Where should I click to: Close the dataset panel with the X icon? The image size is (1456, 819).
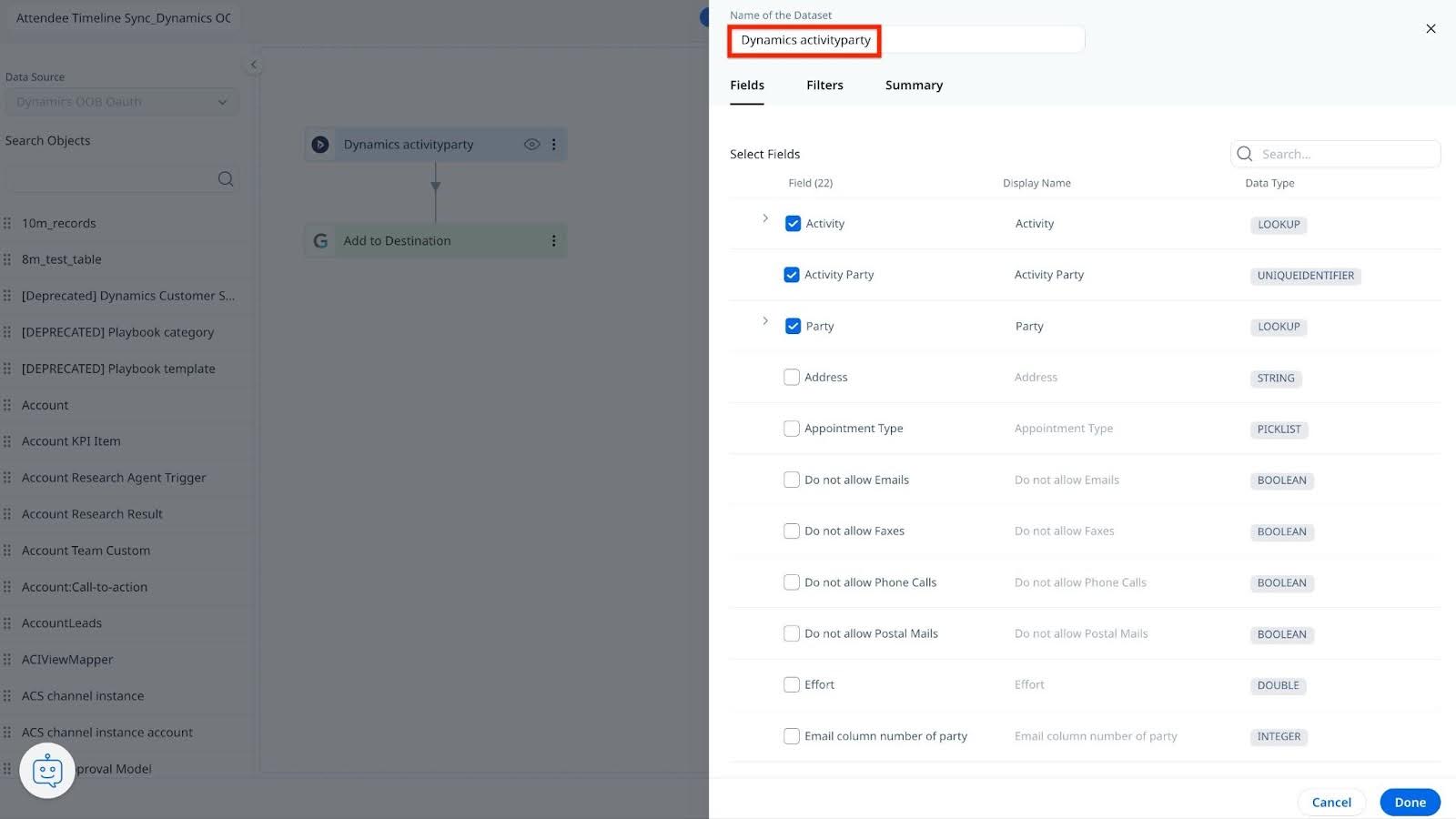pos(1431,28)
